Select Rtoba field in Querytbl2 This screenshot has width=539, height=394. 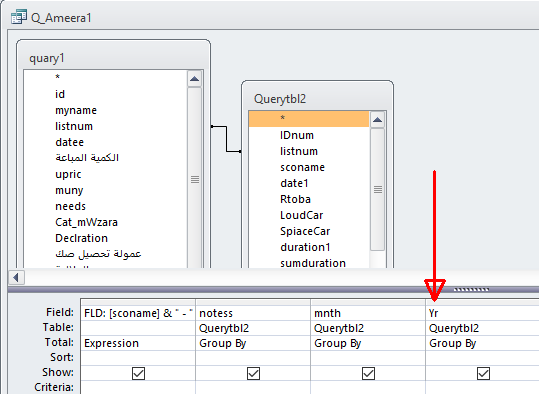[309, 199]
